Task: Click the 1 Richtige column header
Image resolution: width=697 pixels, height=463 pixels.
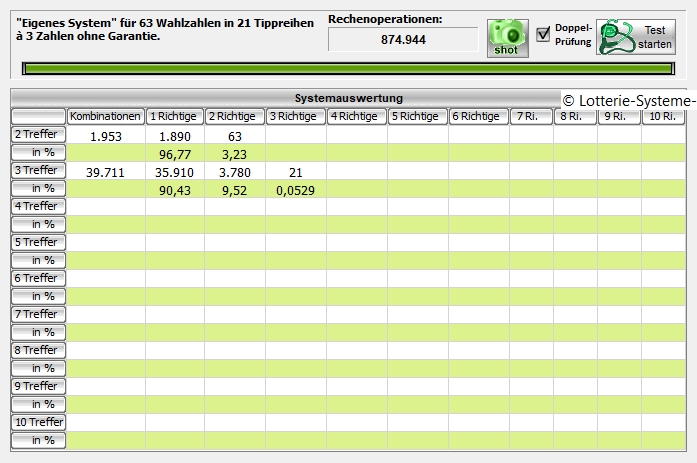Action: (x=174, y=116)
